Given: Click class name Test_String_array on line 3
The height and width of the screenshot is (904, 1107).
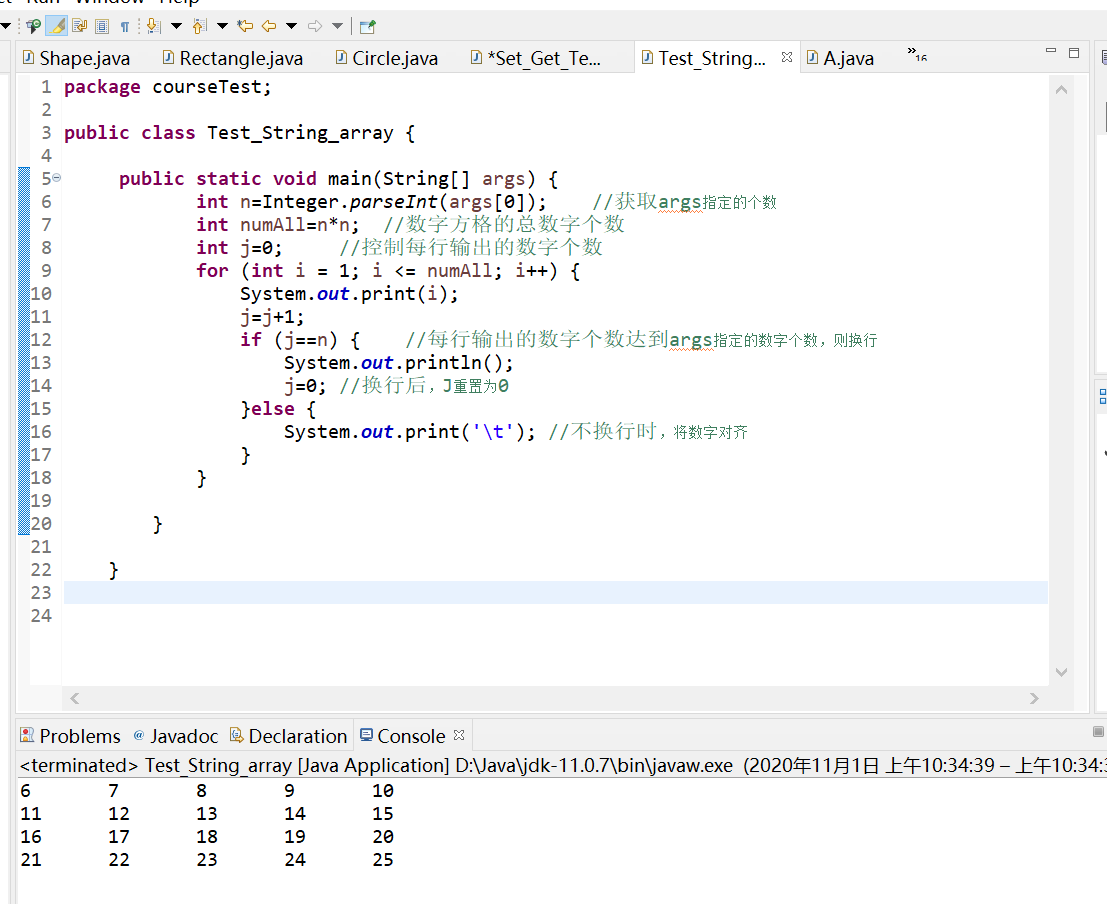Looking at the screenshot, I should tap(300, 133).
